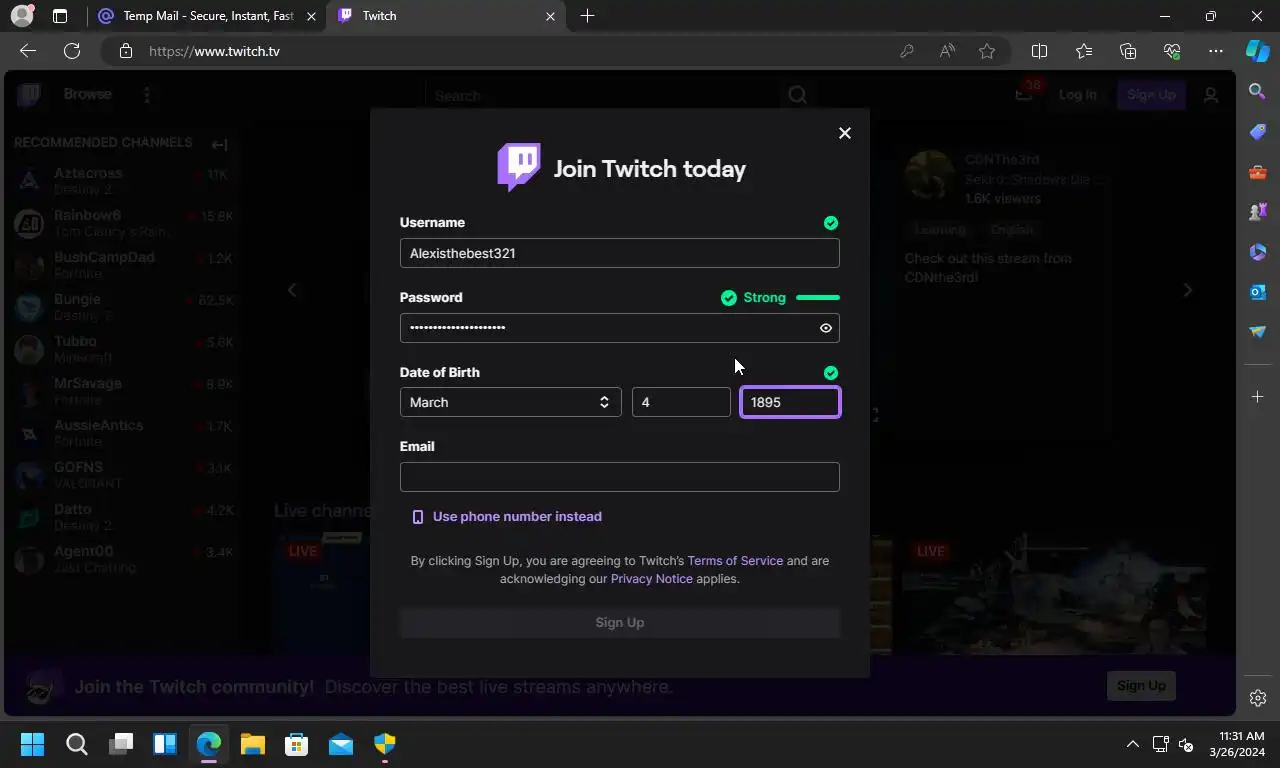Click the address bar URL www.twitch.tv
This screenshot has width=1280, height=768.
(x=214, y=51)
